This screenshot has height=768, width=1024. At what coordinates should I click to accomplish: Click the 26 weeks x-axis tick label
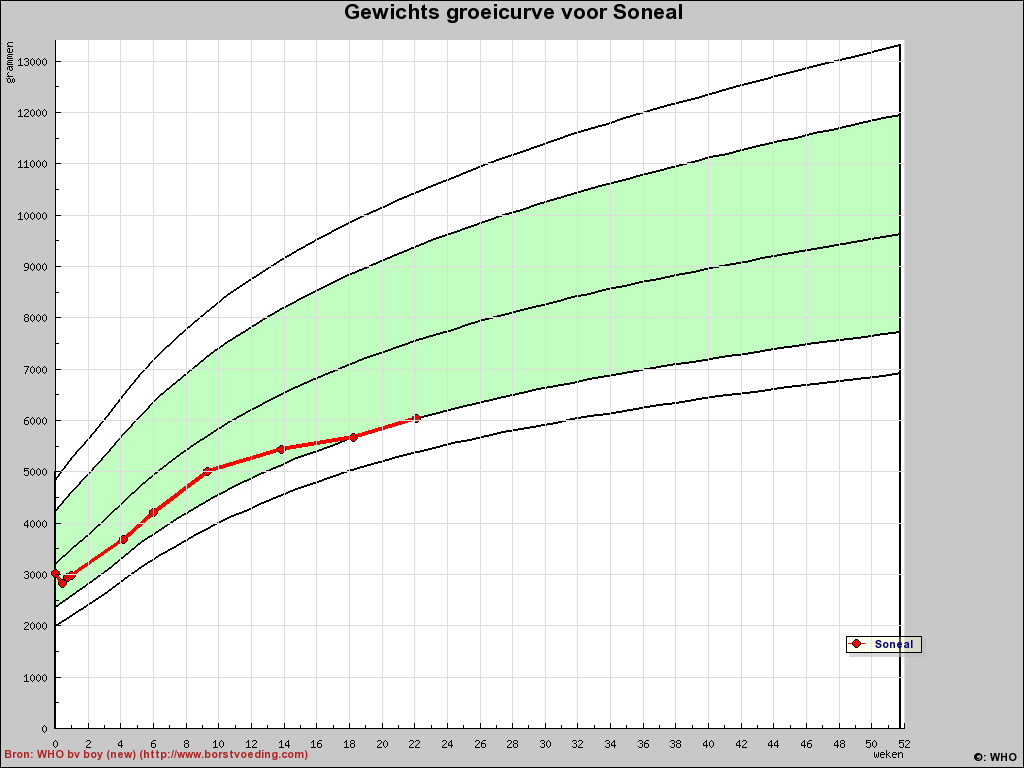coord(480,744)
